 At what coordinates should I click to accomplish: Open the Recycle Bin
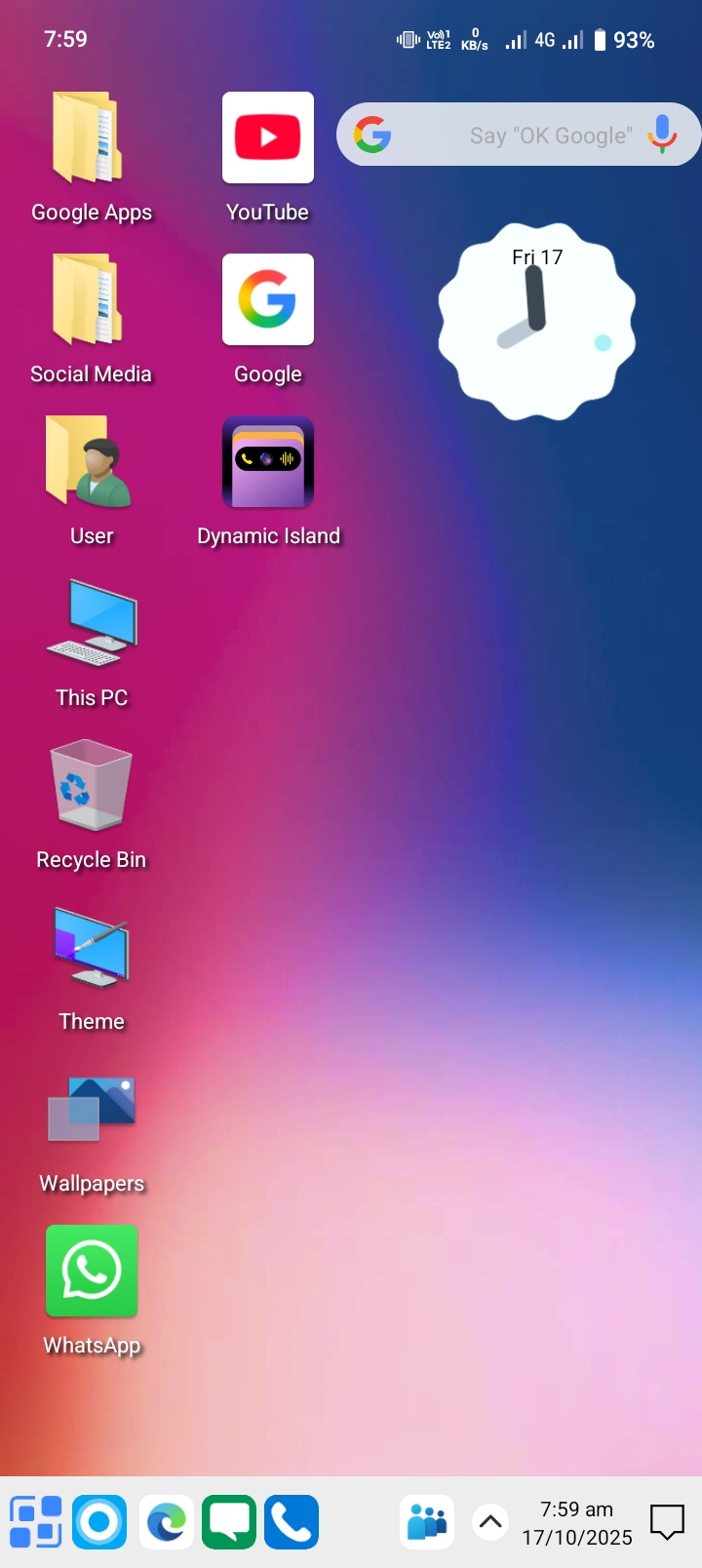click(92, 786)
